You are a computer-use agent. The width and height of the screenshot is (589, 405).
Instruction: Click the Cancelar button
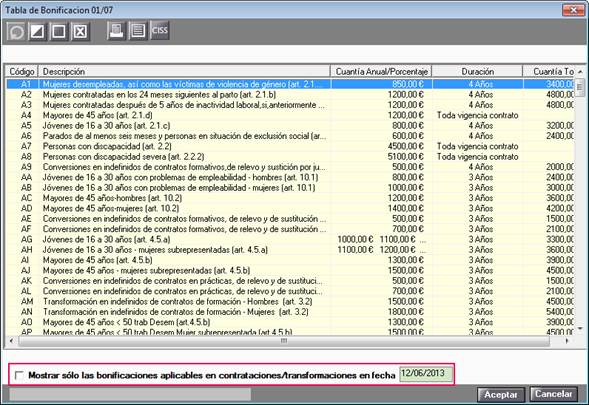pyautogui.click(x=554, y=394)
